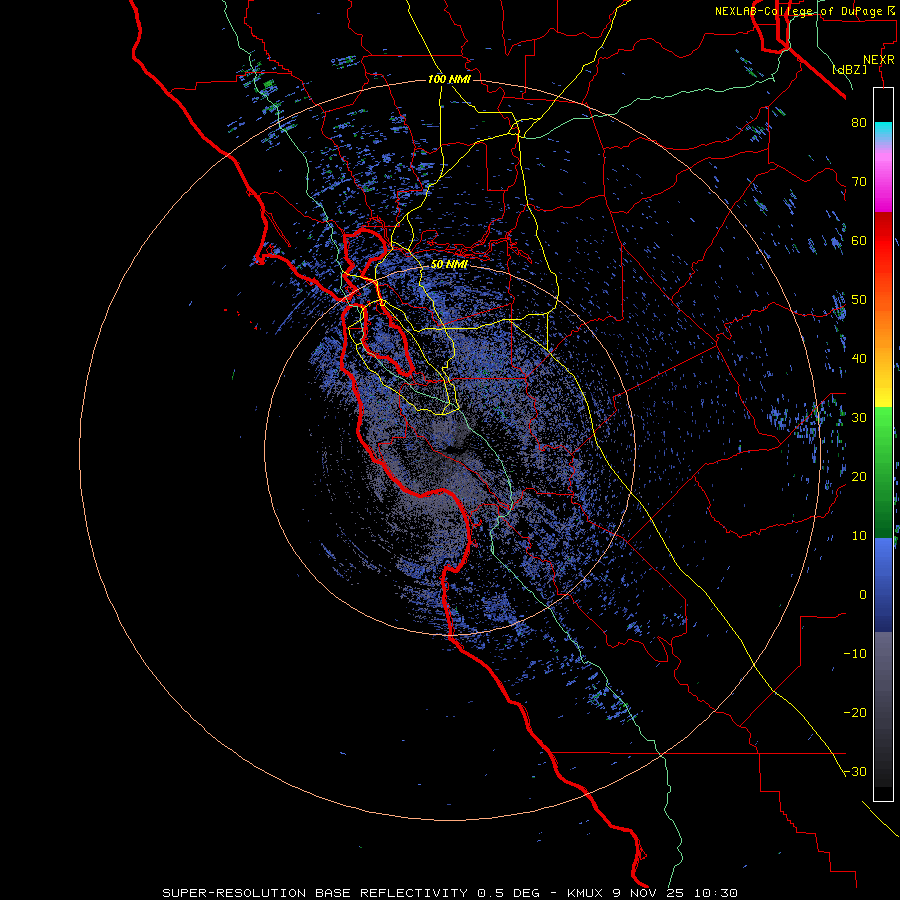
Task: Click the 50 NMI range ring label
Action: tap(449, 265)
